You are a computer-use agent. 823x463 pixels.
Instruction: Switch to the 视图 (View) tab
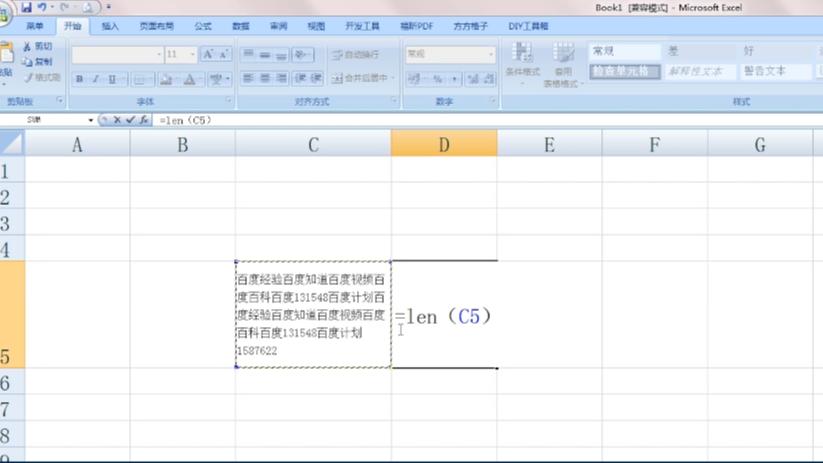tap(316, 26)
